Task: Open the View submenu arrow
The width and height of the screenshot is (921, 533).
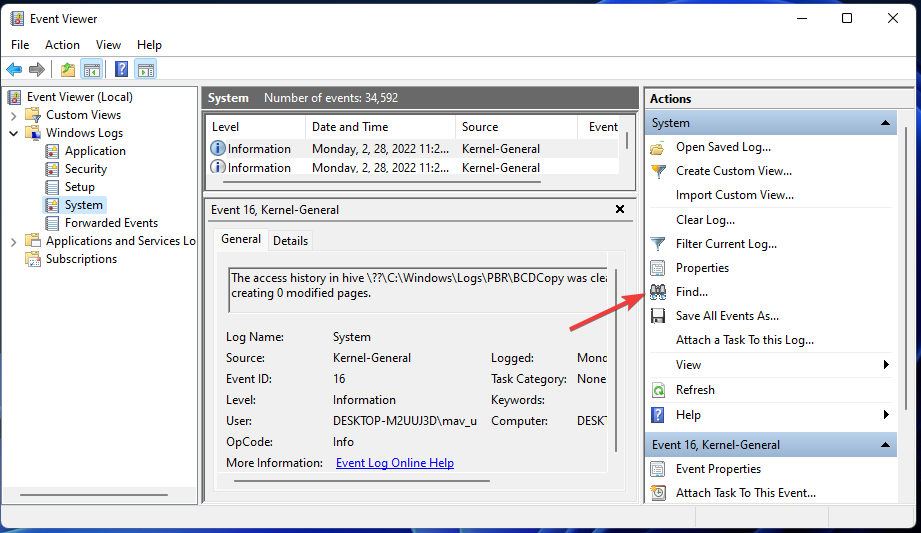Action: [x=886, y=365]
